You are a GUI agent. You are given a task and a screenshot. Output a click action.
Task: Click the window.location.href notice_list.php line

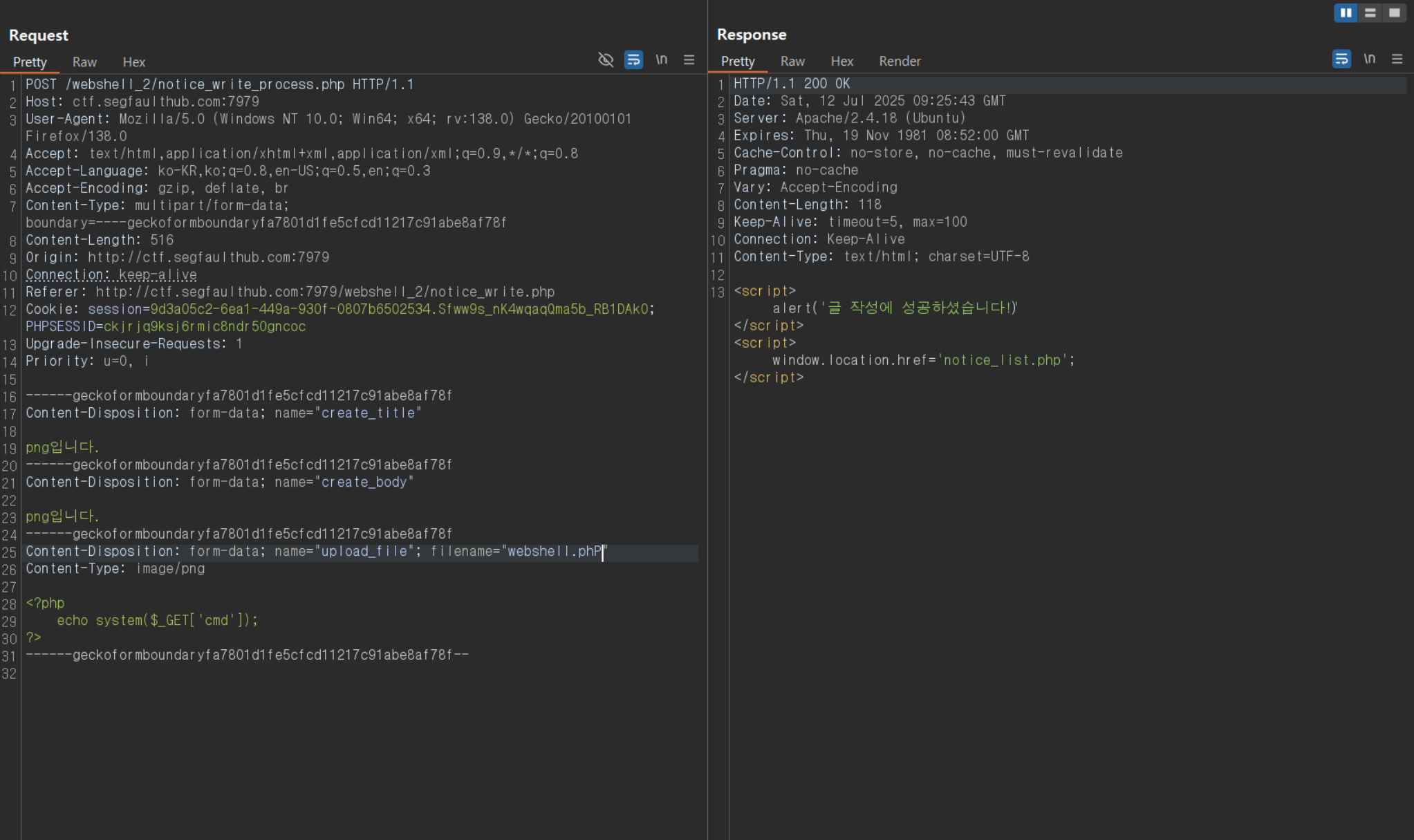pyautogui.click(x=924, y=360)
